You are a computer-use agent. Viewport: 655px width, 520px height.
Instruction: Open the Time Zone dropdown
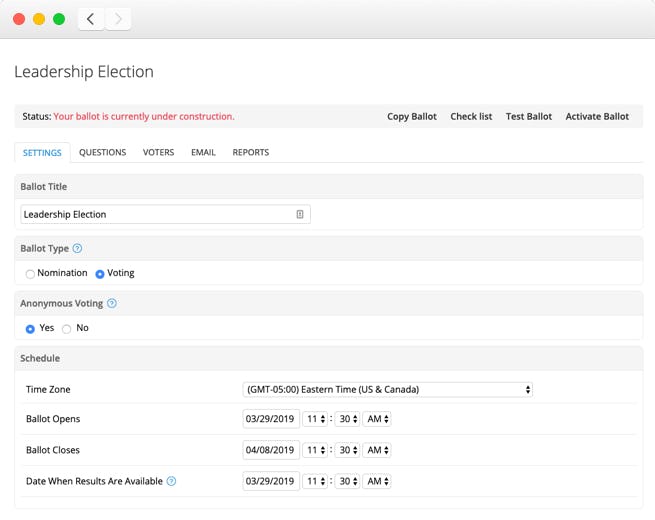[387, 390]
